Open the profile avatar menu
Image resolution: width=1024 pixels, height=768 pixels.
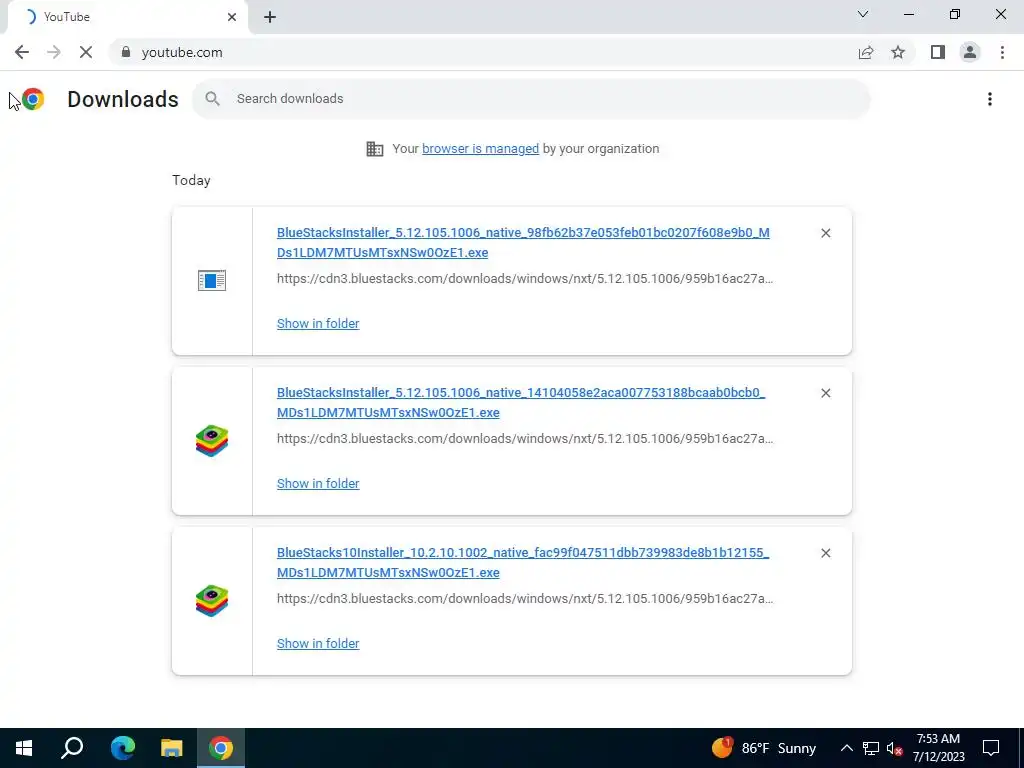click(x=970, y=52)
